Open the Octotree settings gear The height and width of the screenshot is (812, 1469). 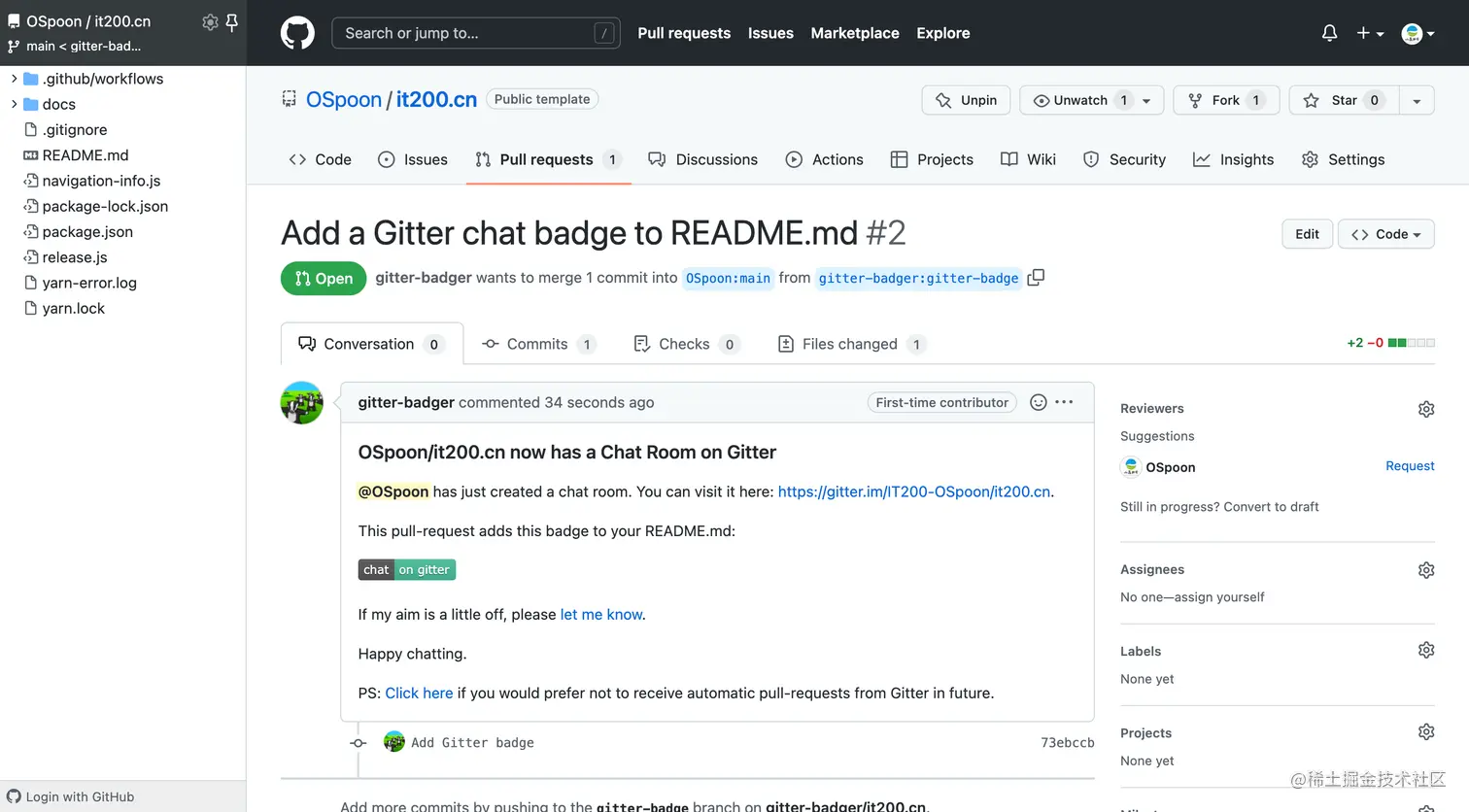(x=210, y=21)
